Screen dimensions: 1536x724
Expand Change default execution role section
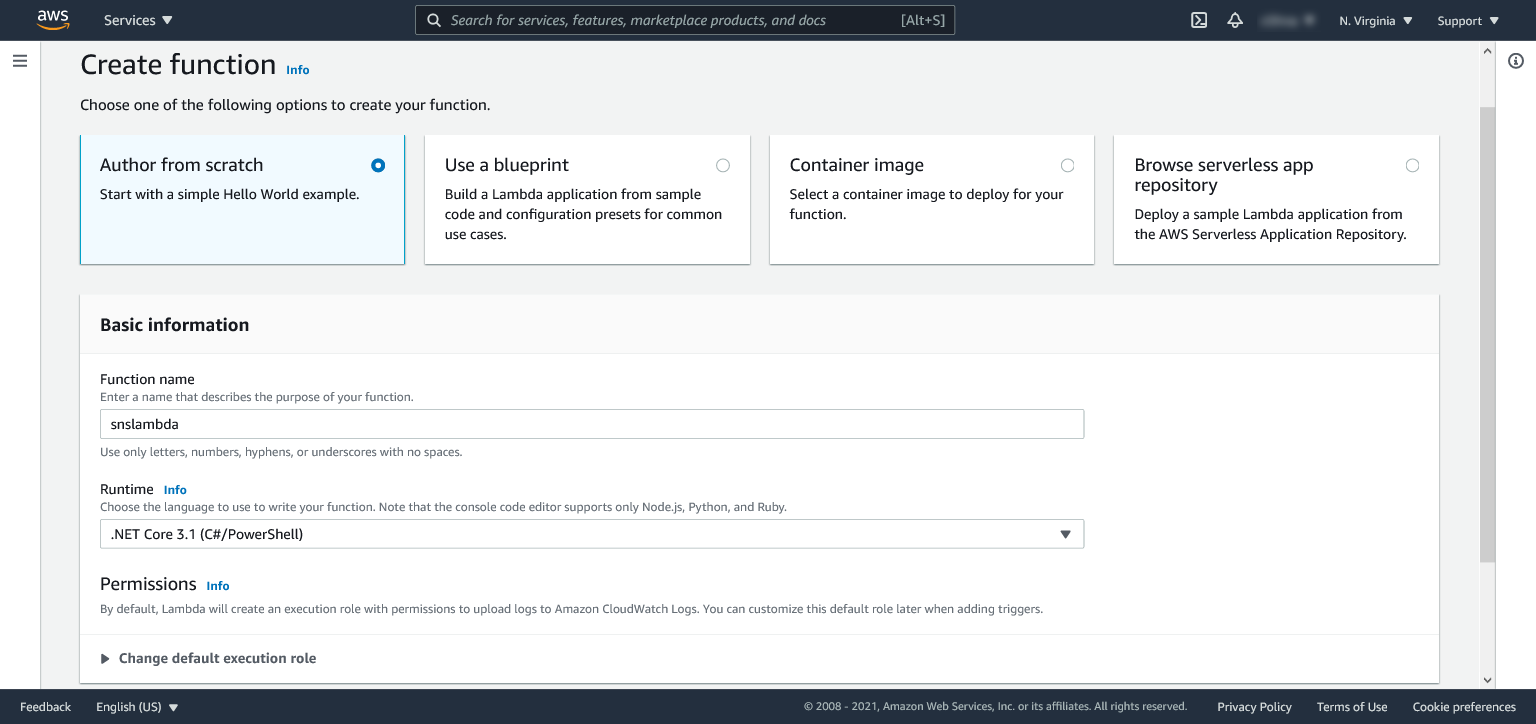(209, 658)
